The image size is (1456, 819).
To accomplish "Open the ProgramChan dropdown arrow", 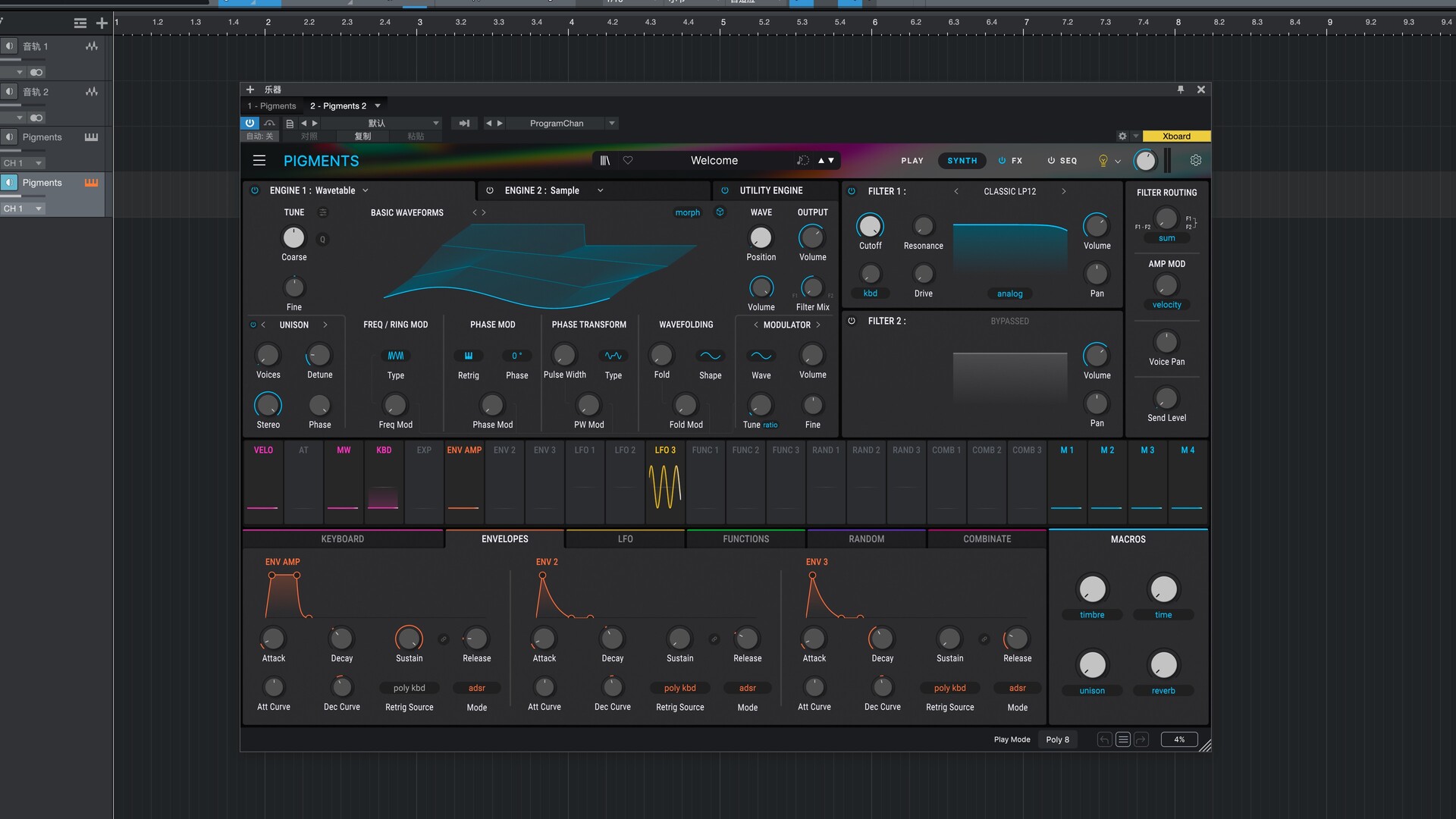I will tap(612, 123).
